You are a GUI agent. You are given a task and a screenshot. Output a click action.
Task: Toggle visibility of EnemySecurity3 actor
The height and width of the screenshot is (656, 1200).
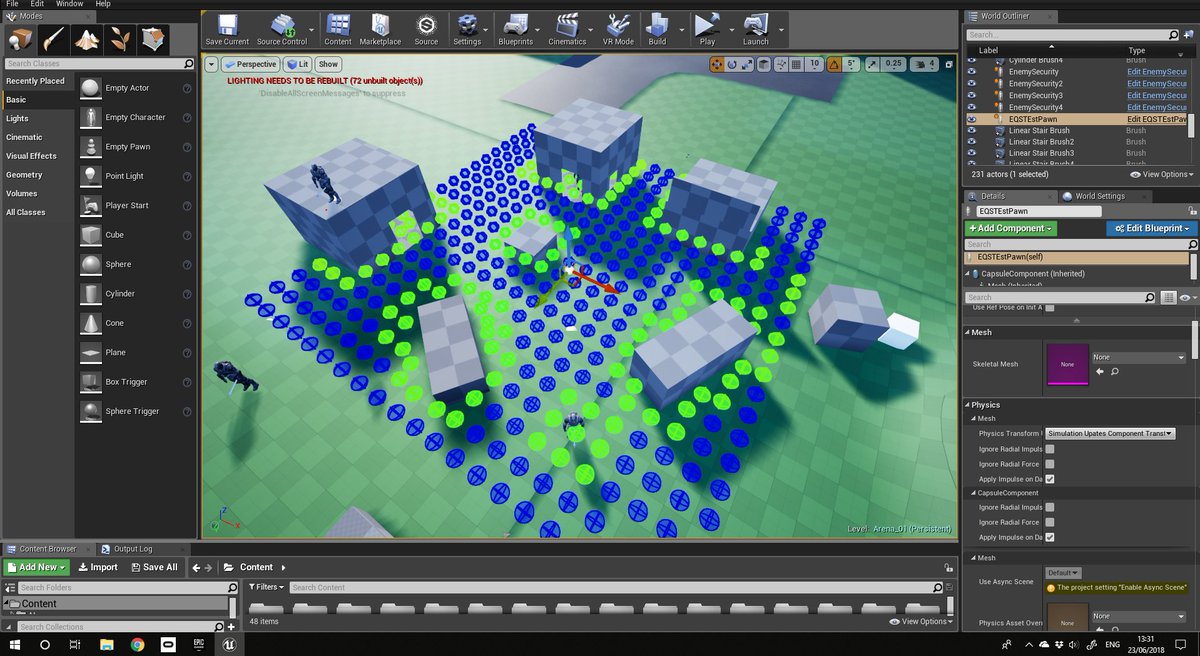tap(971, 95)
